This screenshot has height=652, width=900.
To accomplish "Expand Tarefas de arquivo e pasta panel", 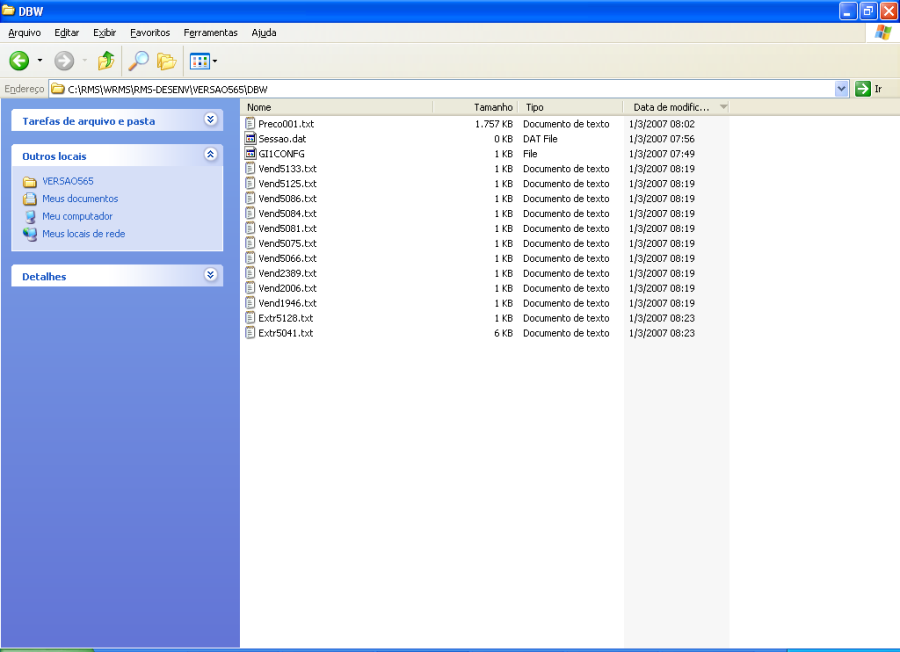I will 211,119.
